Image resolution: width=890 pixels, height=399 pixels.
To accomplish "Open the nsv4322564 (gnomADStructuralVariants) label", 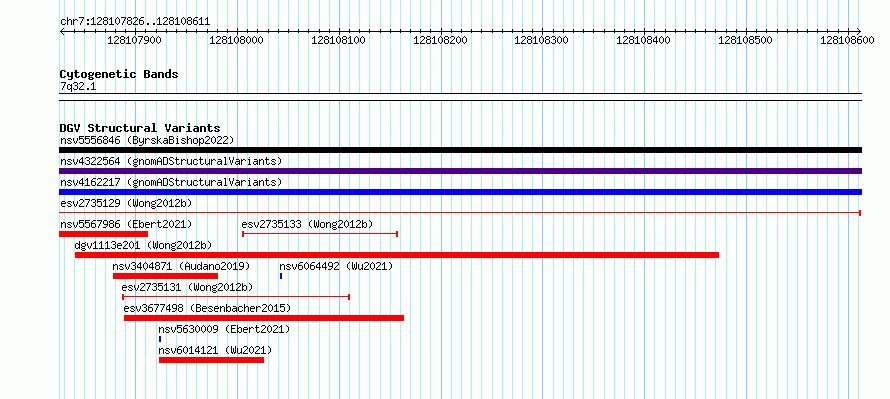I will [x=171, y=161].
